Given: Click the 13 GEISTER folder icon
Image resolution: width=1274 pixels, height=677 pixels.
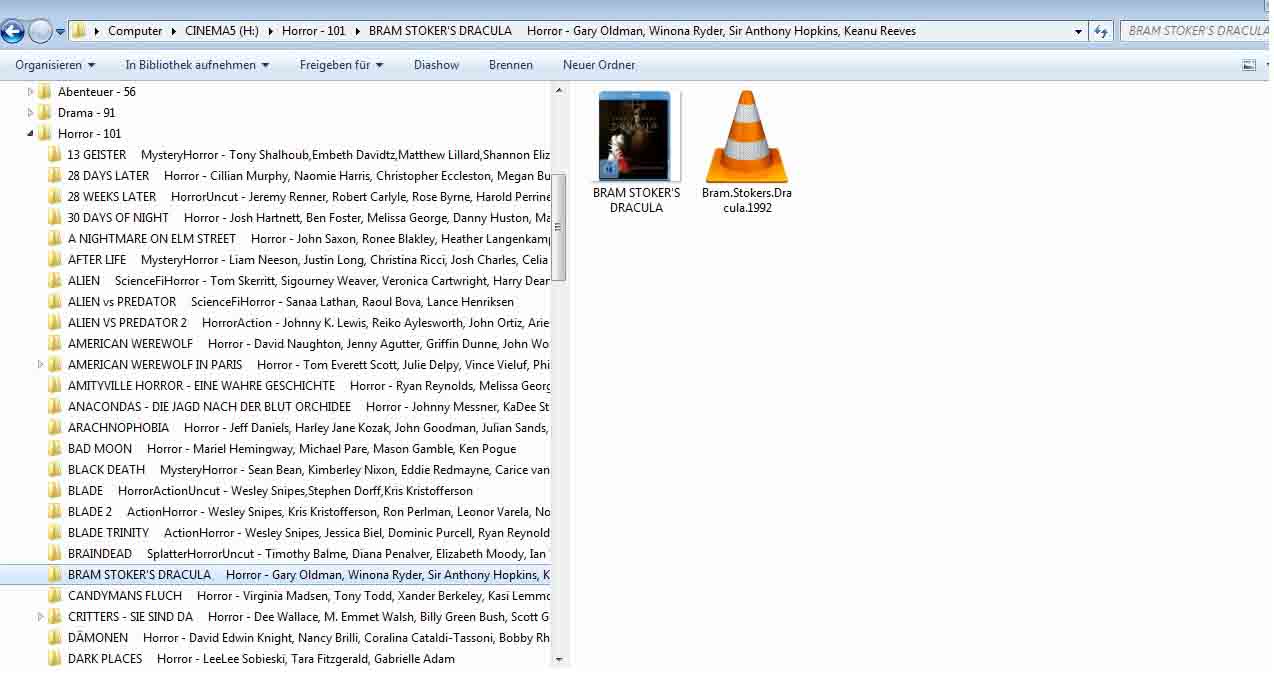Looking at the screenshot, I should pos(55,155).
